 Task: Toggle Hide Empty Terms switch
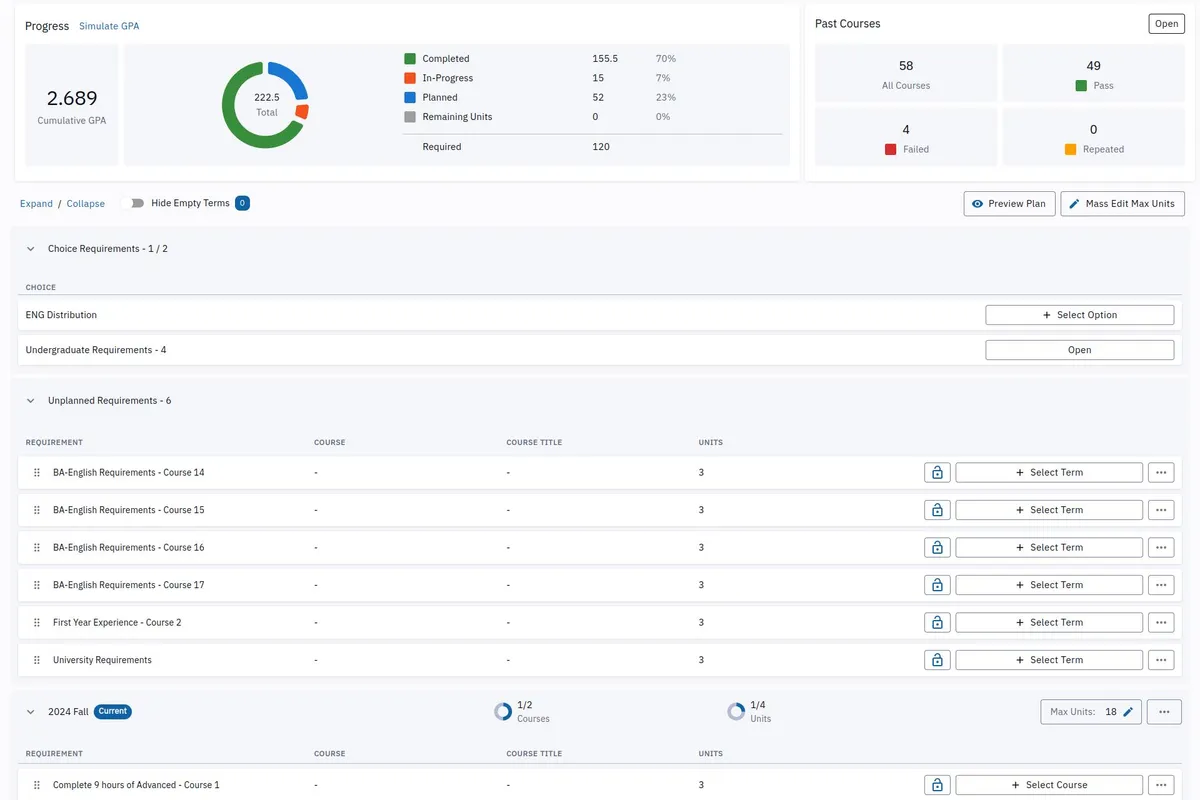[x=133, y=203]
